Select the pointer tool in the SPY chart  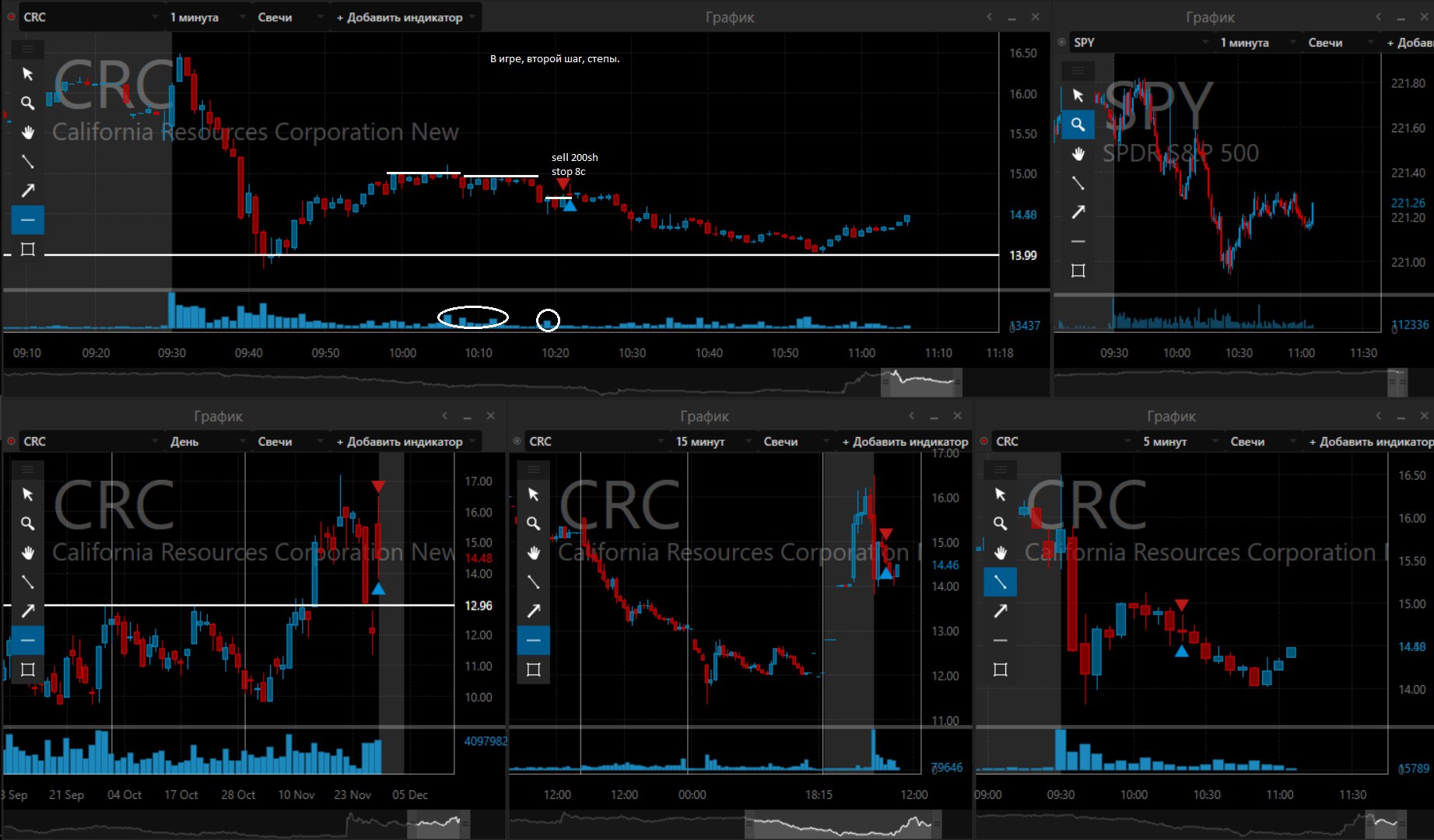coord(1078,95)
